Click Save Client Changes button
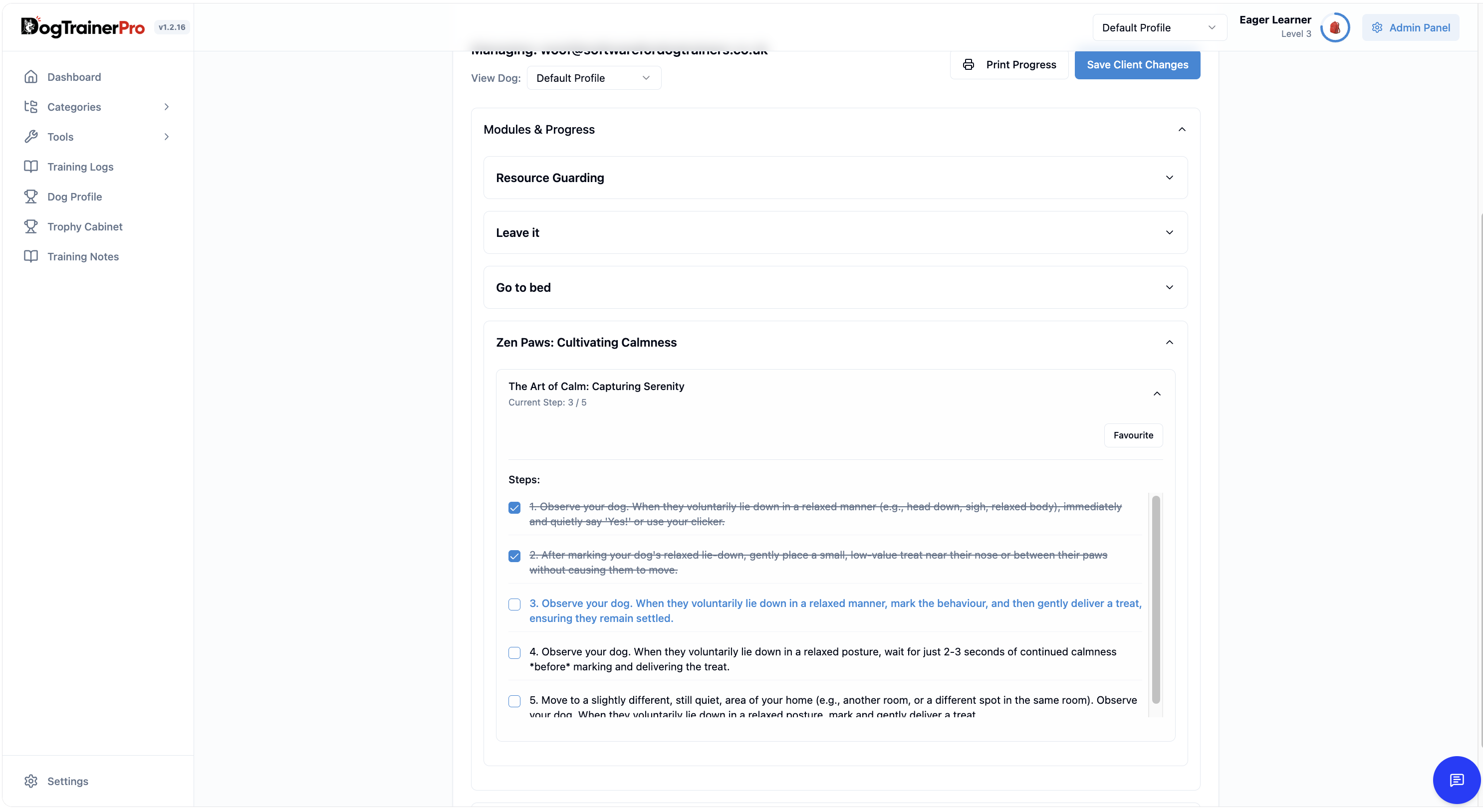The height and width of the screenshot is (812, 1483). [x=1137, y=64]
